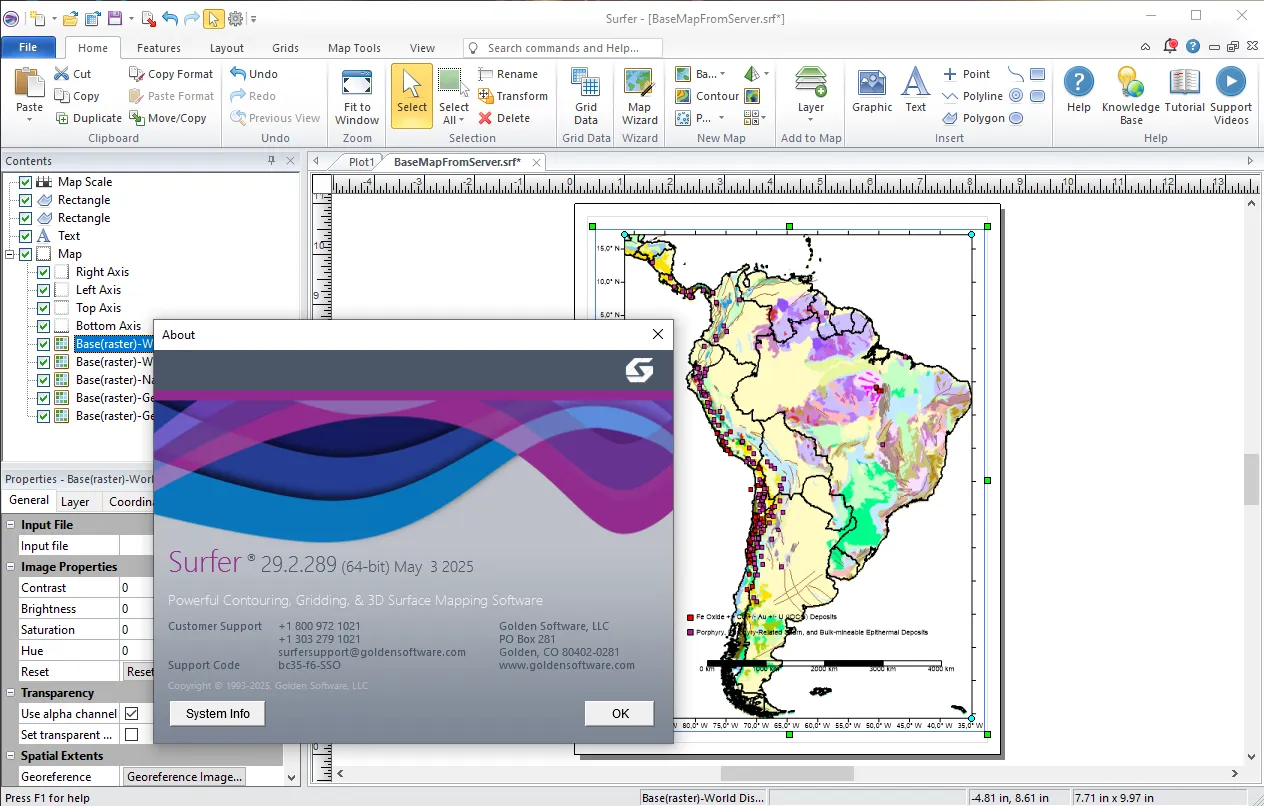This screenshot has height=806, width=1264.
Task: Click the Undo arrow in the ribbon
Action: tap(254, 74)
